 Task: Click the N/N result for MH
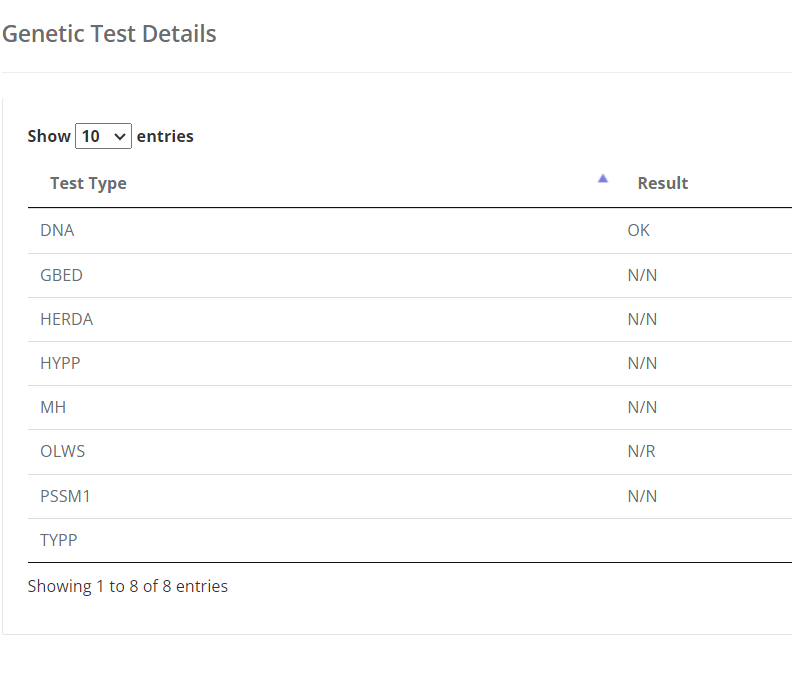(642, 407)
